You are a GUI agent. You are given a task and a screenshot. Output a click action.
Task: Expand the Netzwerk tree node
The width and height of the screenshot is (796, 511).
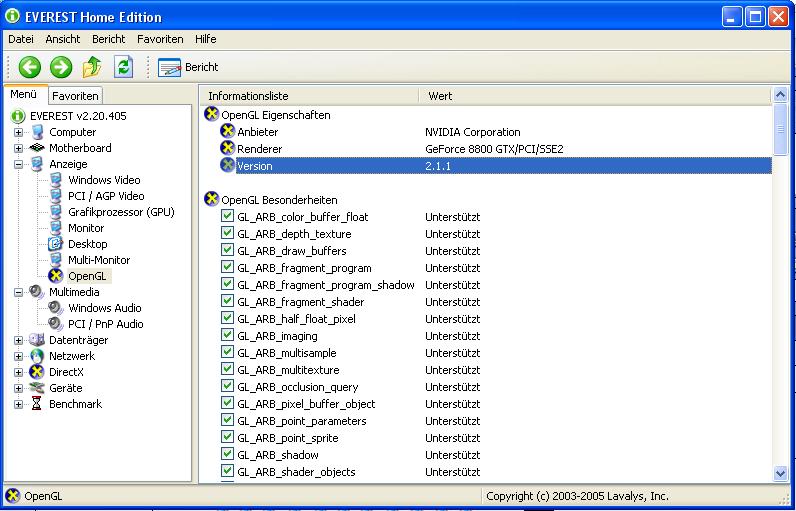point(18,356)
